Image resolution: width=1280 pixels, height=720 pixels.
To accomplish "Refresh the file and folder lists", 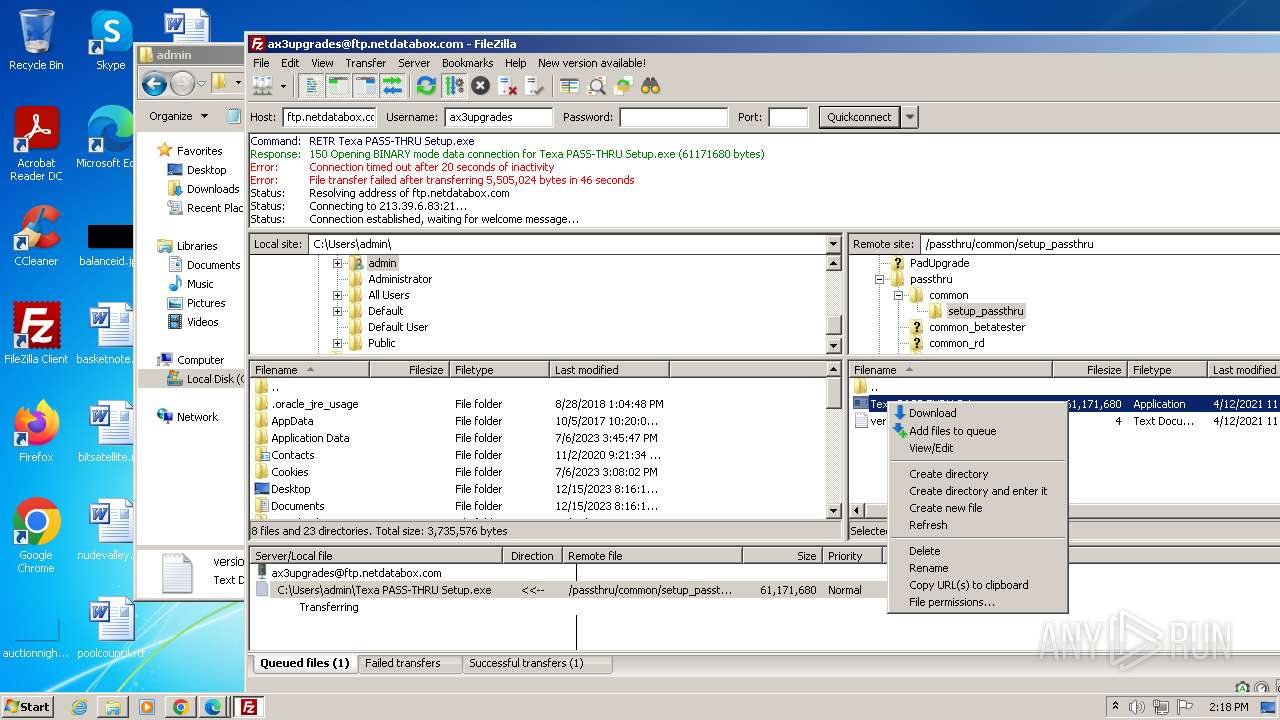I will pos(426,86).
